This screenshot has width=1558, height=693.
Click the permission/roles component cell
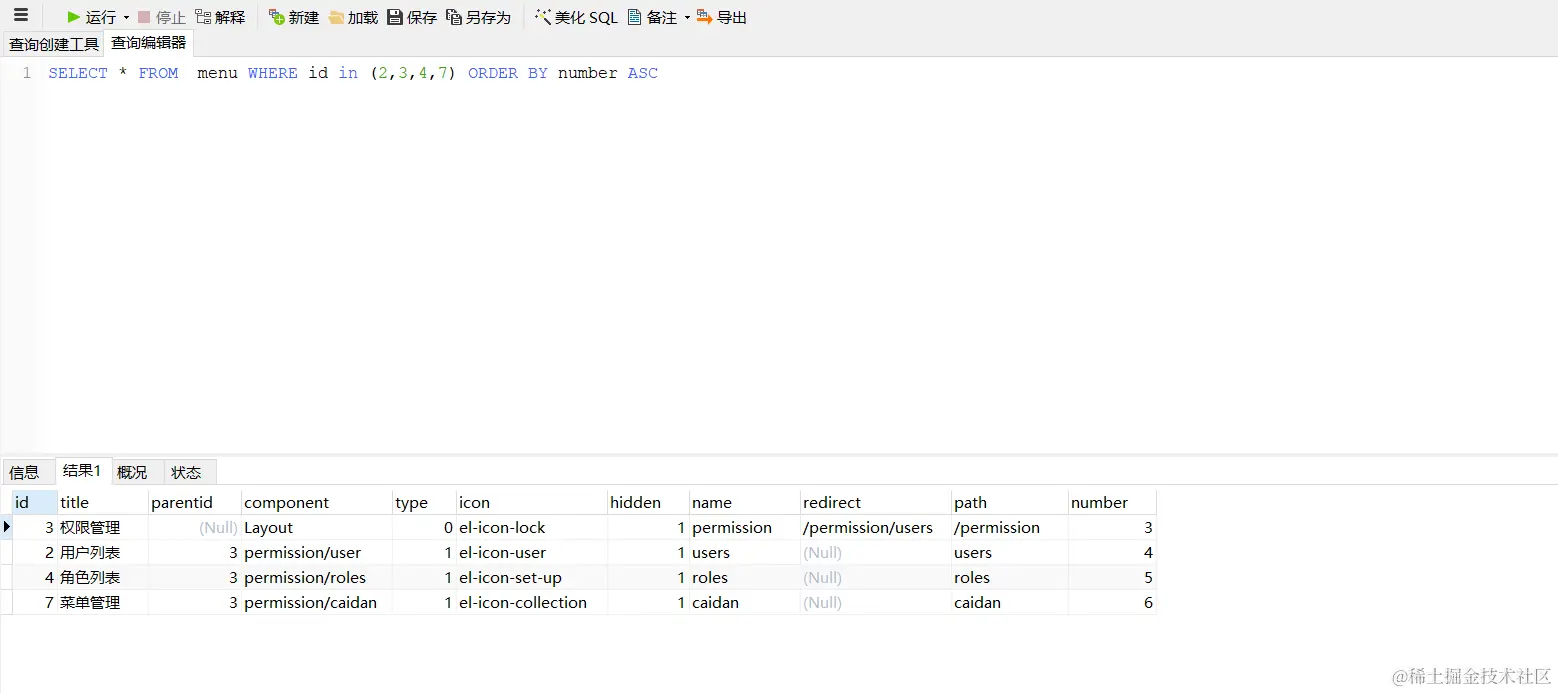[317, 577]
